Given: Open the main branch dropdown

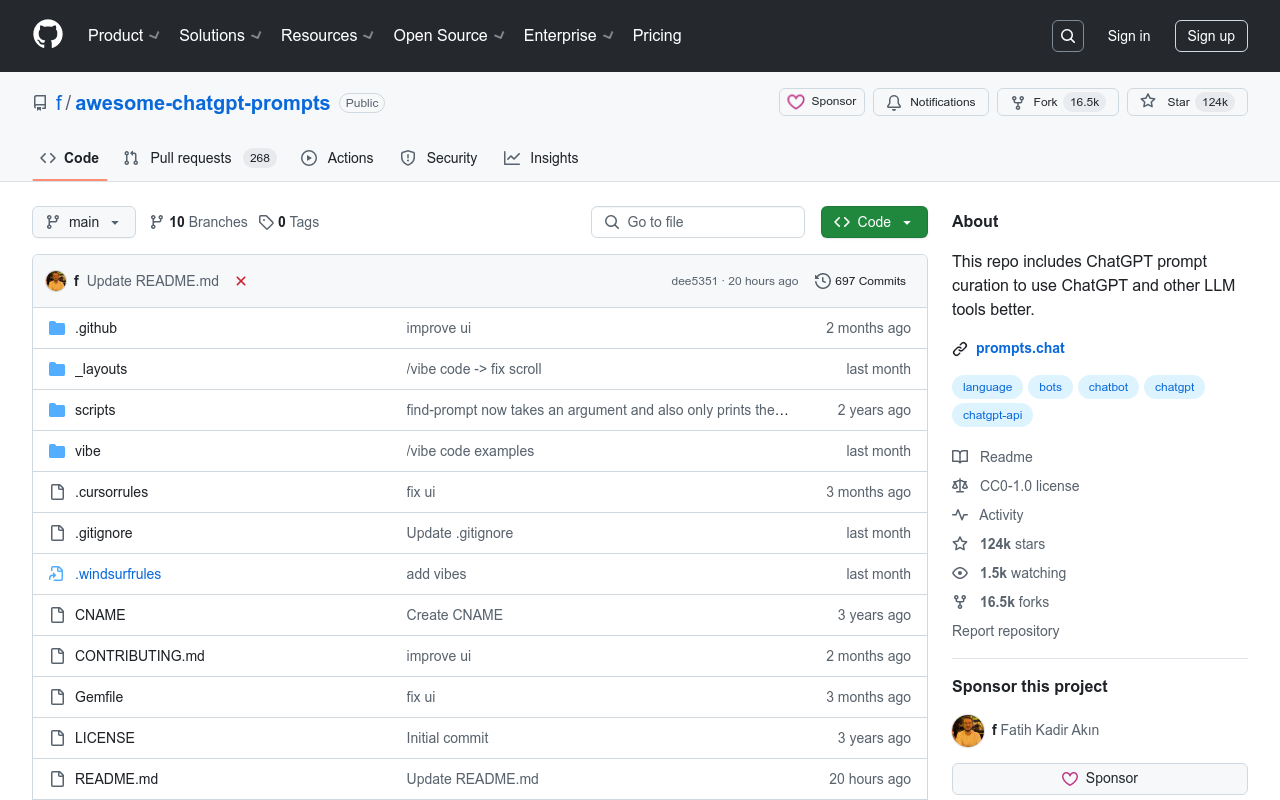Looking at the screenshot, I should (84, 222).
